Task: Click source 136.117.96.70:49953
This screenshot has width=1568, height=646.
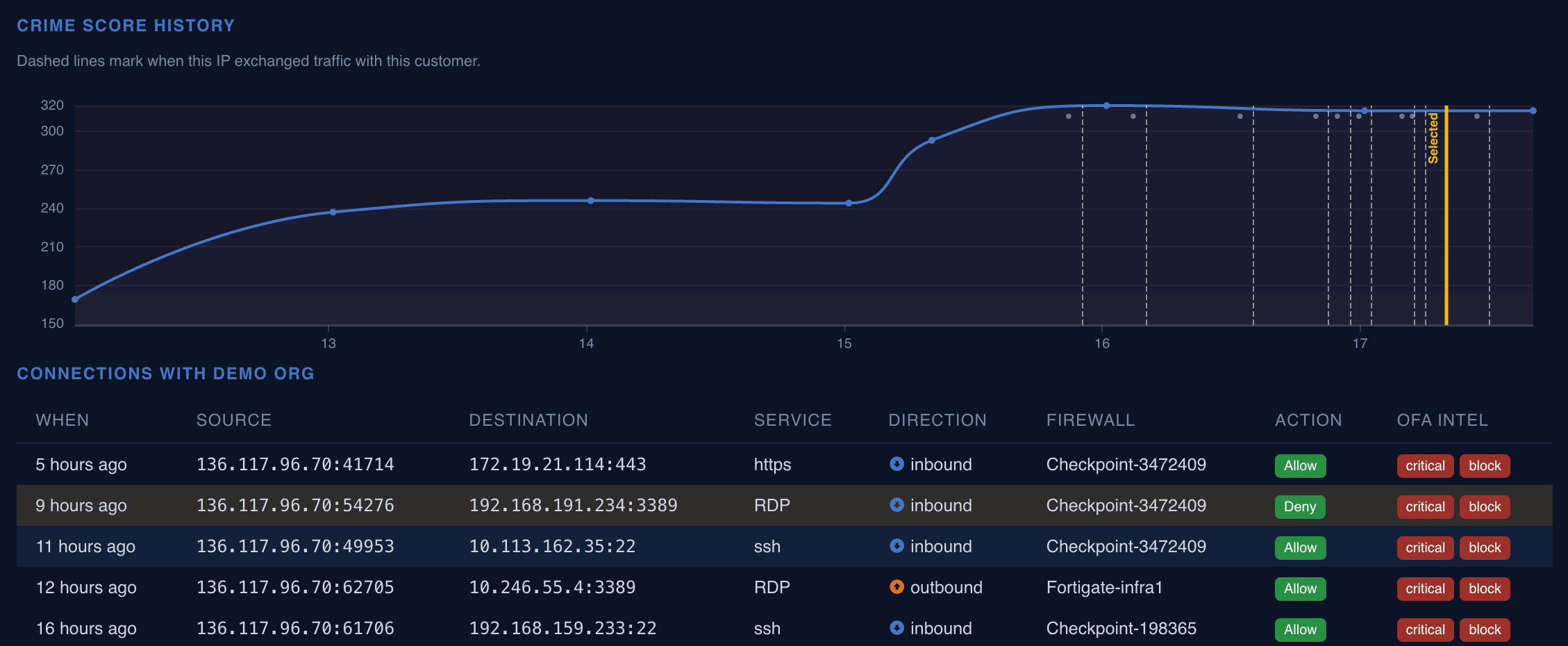Action: 295,546
